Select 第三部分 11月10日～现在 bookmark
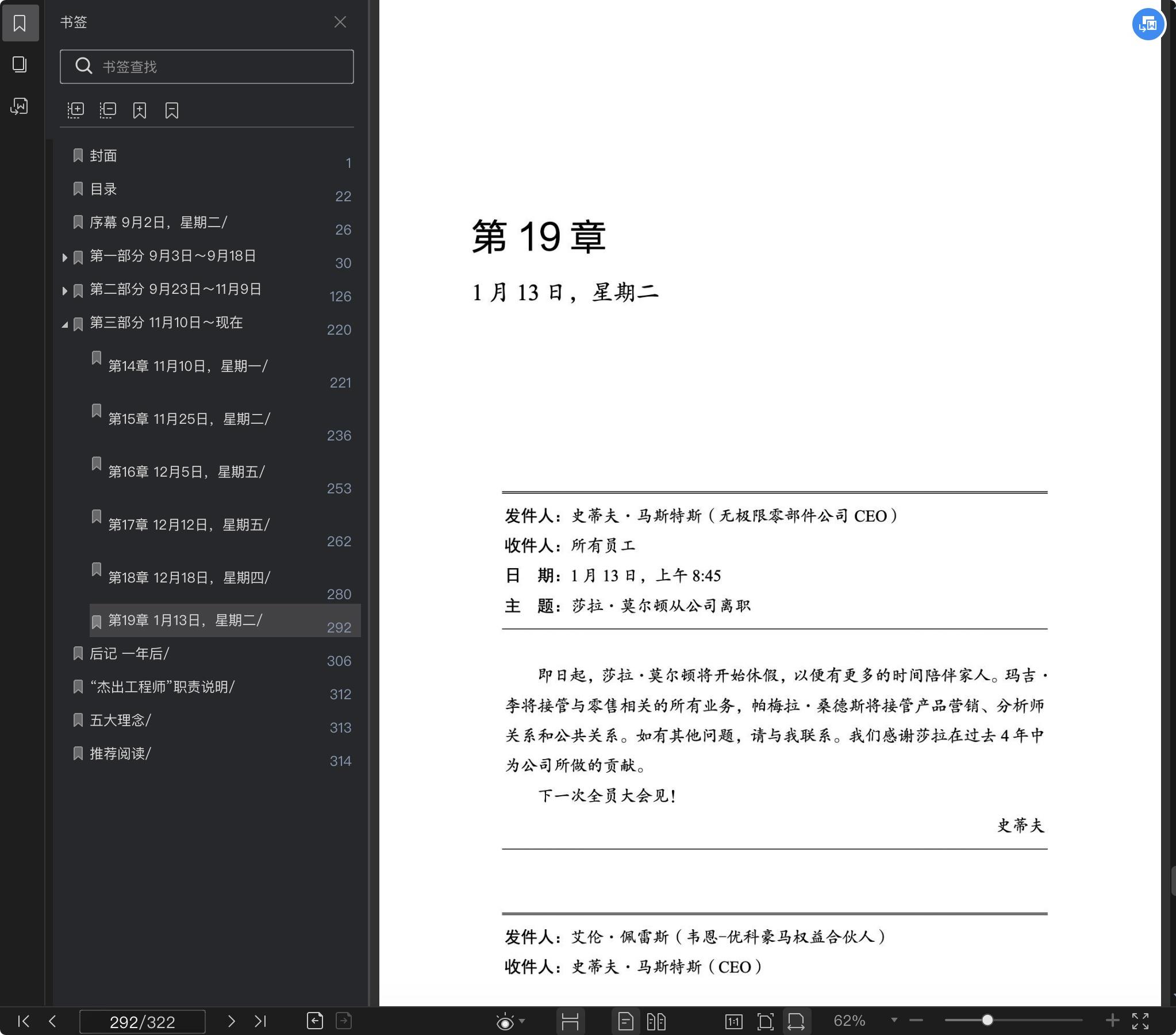1176x1035 pixels. 166,323
